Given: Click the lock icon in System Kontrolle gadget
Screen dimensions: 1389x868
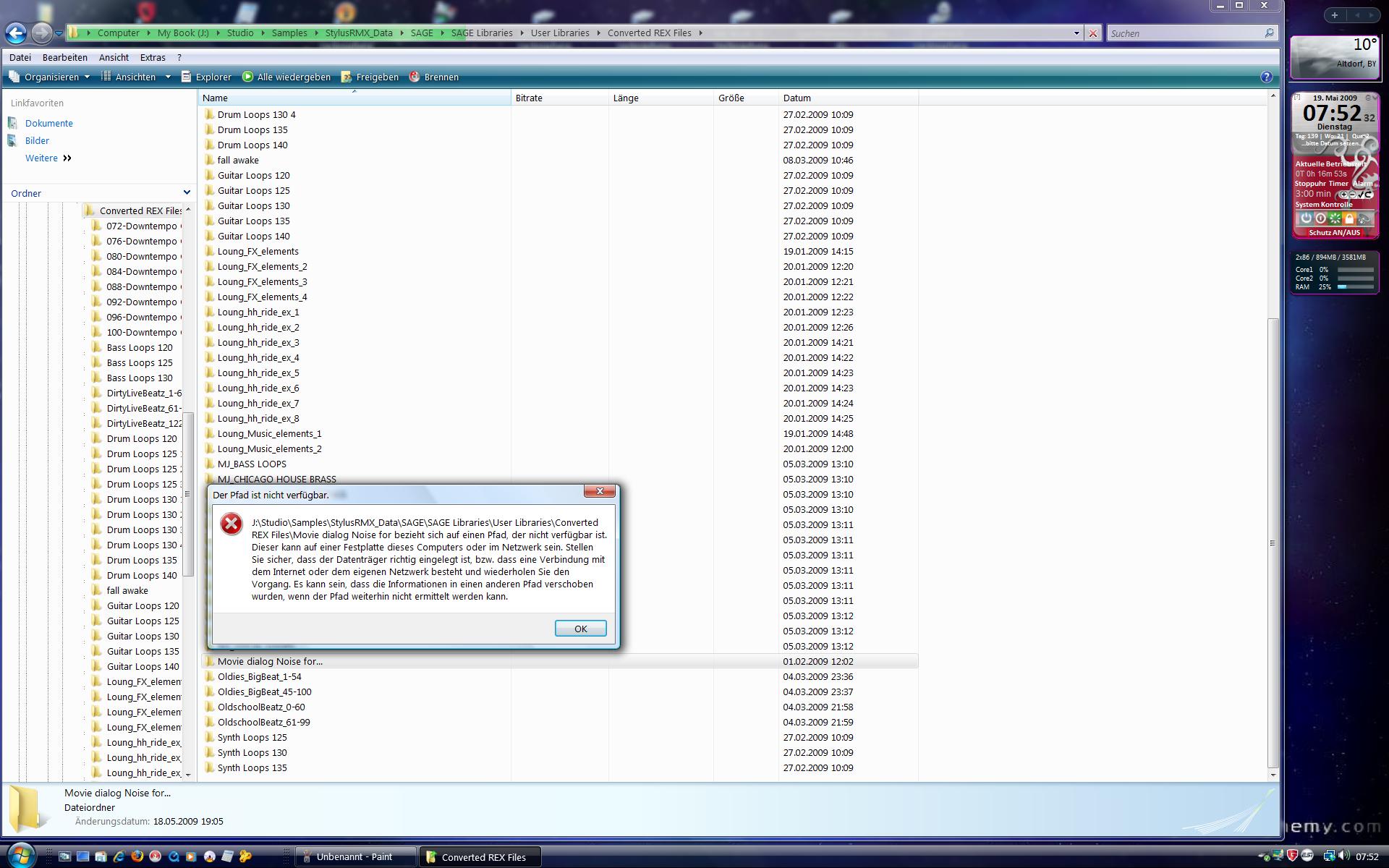Looking at the screenshot, I should click(x=1349, y=218).
